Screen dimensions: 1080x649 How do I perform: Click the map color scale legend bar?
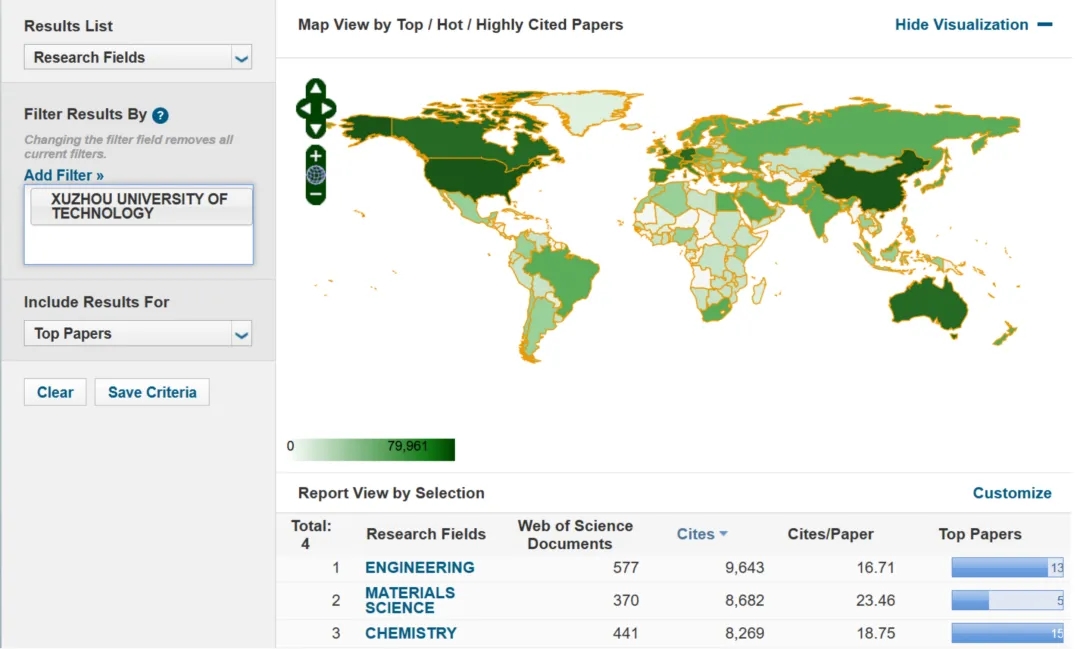click(375, 449)
